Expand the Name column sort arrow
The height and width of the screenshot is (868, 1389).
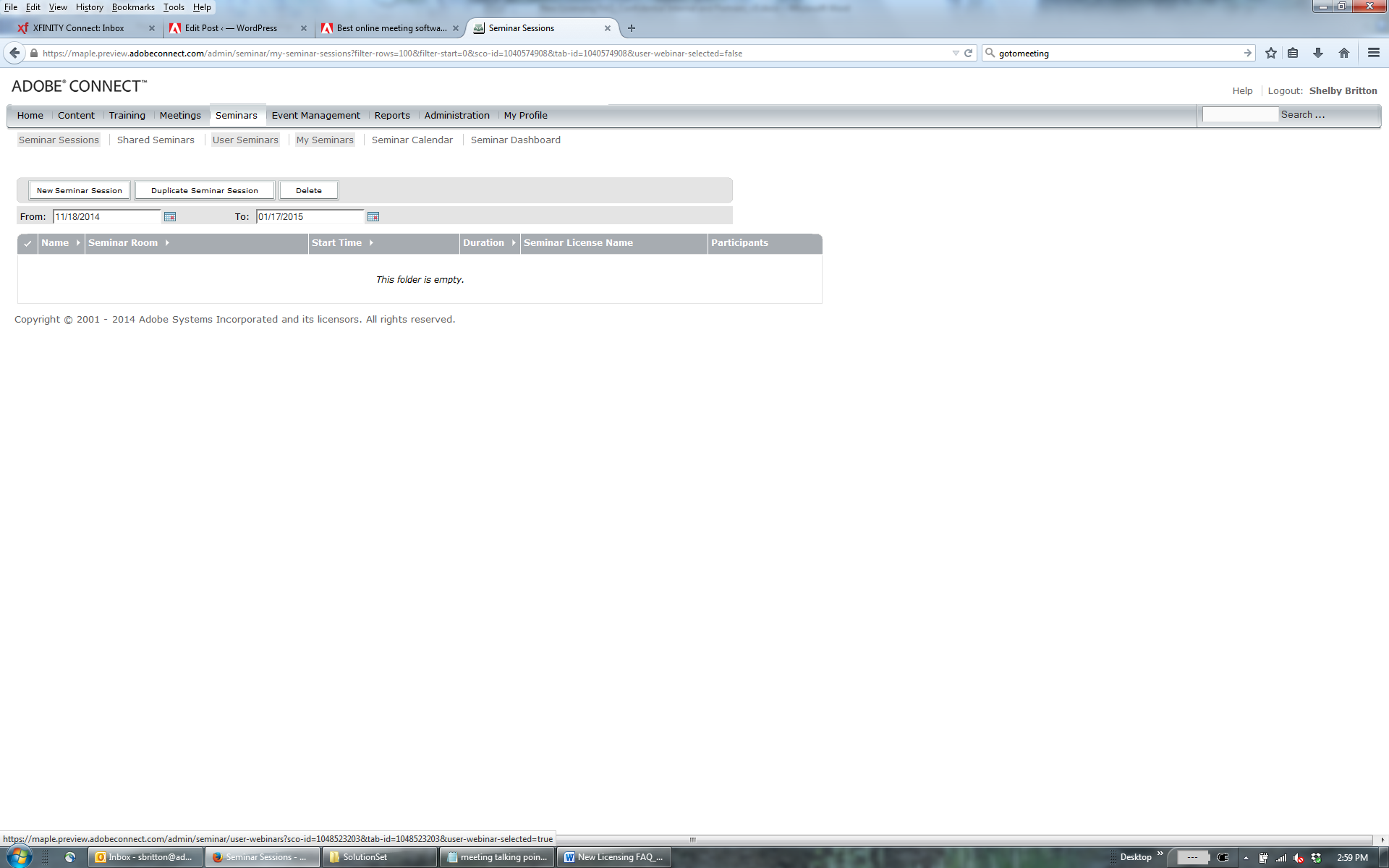point(78,243)
